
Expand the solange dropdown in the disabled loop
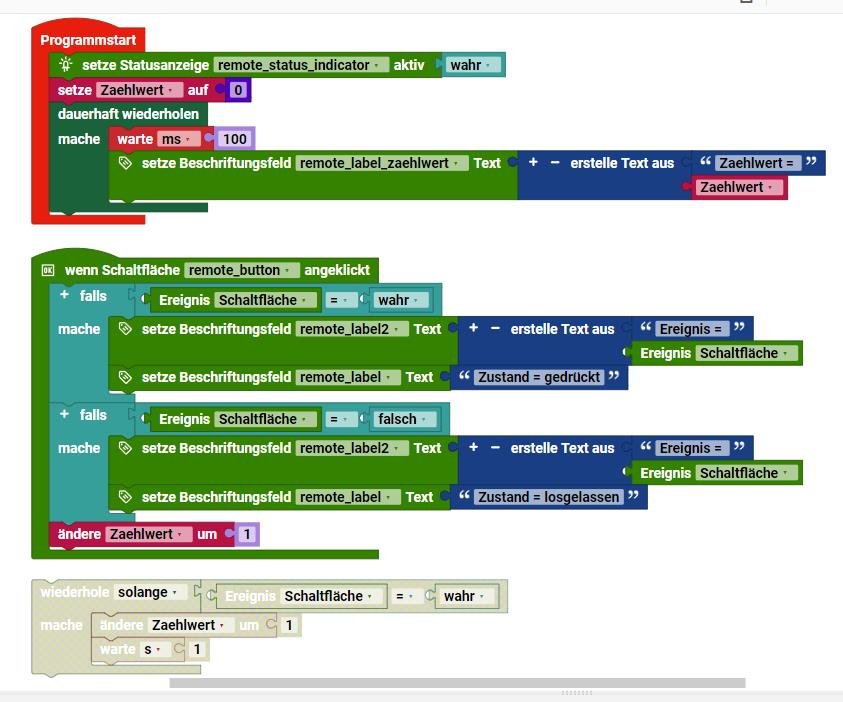(x=150, y=592)
